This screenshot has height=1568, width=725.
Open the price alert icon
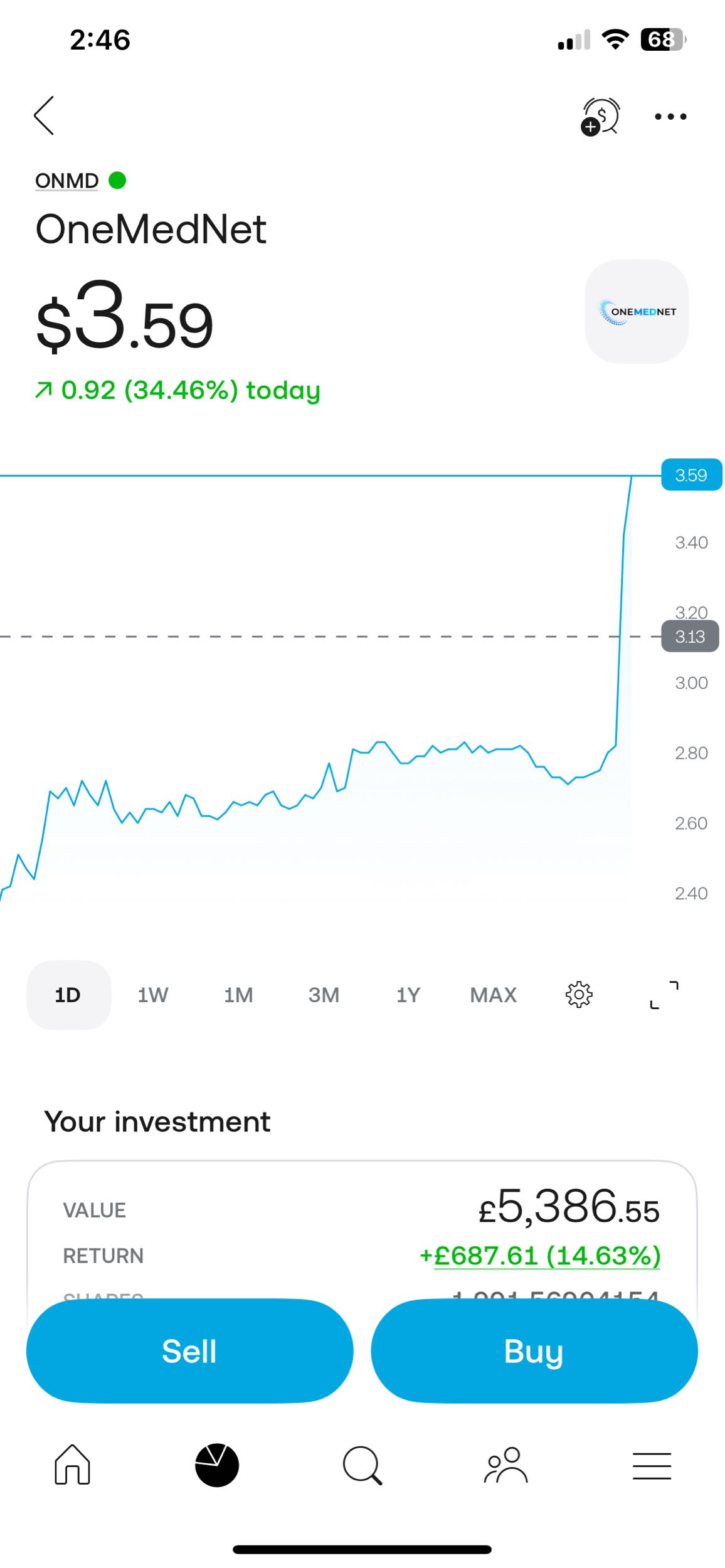[600, 117]
